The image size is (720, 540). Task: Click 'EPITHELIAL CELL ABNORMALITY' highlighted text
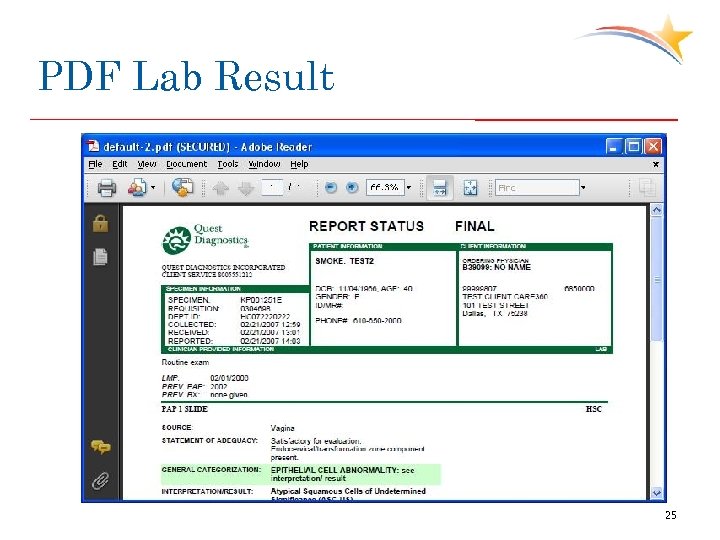334,470
